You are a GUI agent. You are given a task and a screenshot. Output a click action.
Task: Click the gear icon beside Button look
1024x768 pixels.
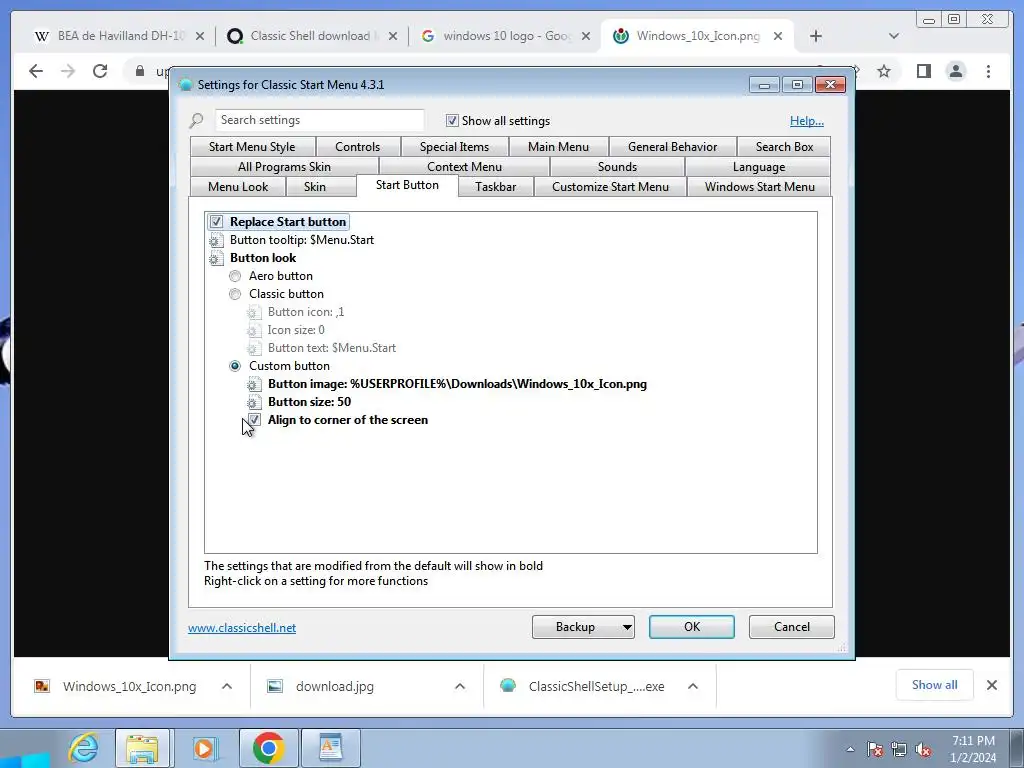[x=216, y=259]
